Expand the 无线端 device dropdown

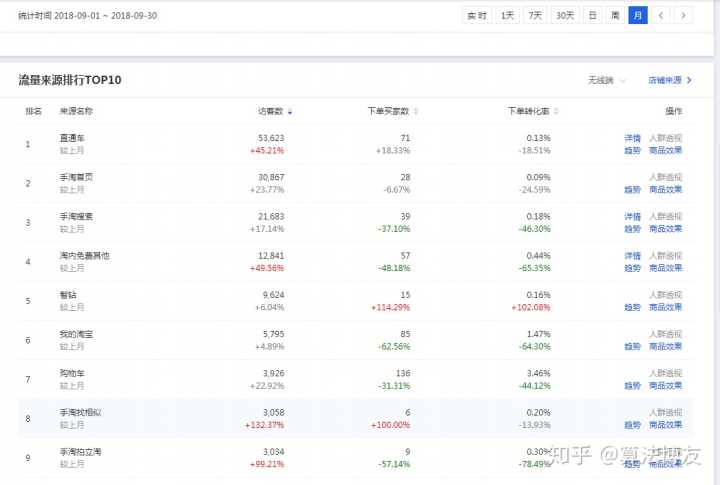pyautogui.click(x=607, y=80)
